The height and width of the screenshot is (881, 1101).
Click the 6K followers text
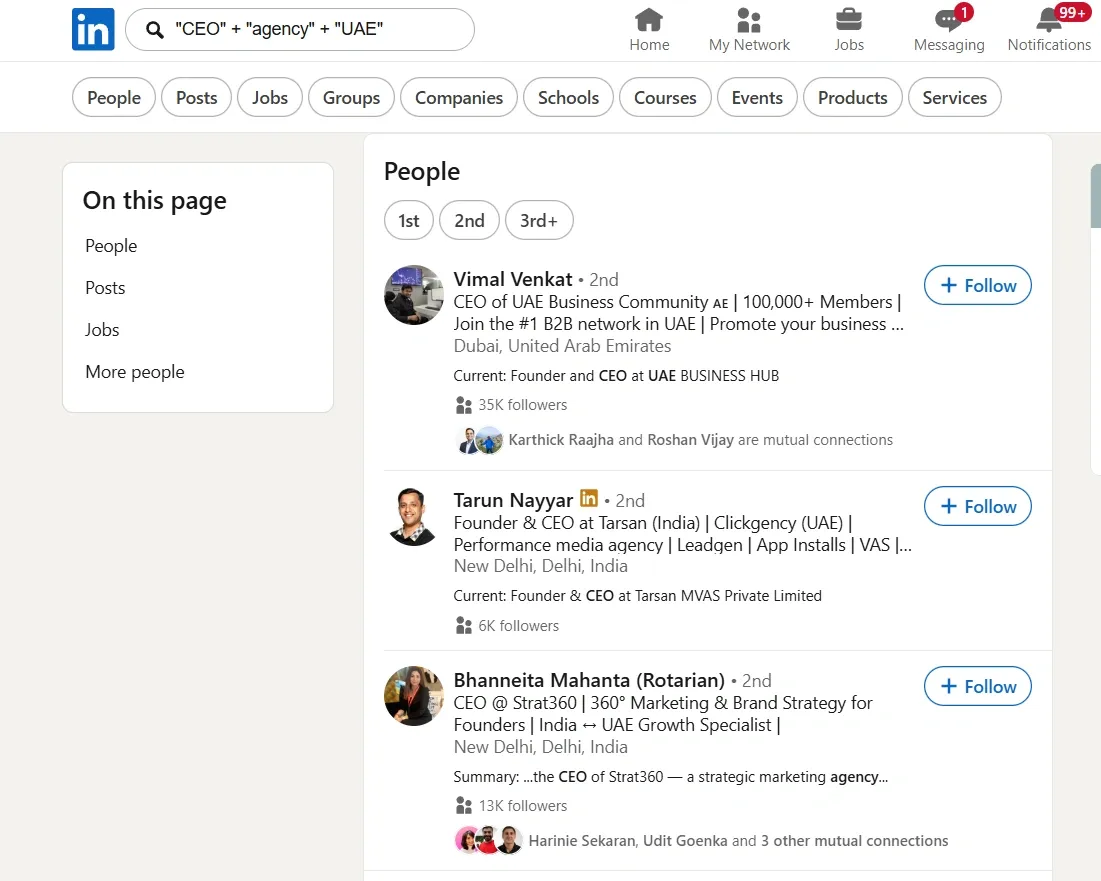(518, 625)
